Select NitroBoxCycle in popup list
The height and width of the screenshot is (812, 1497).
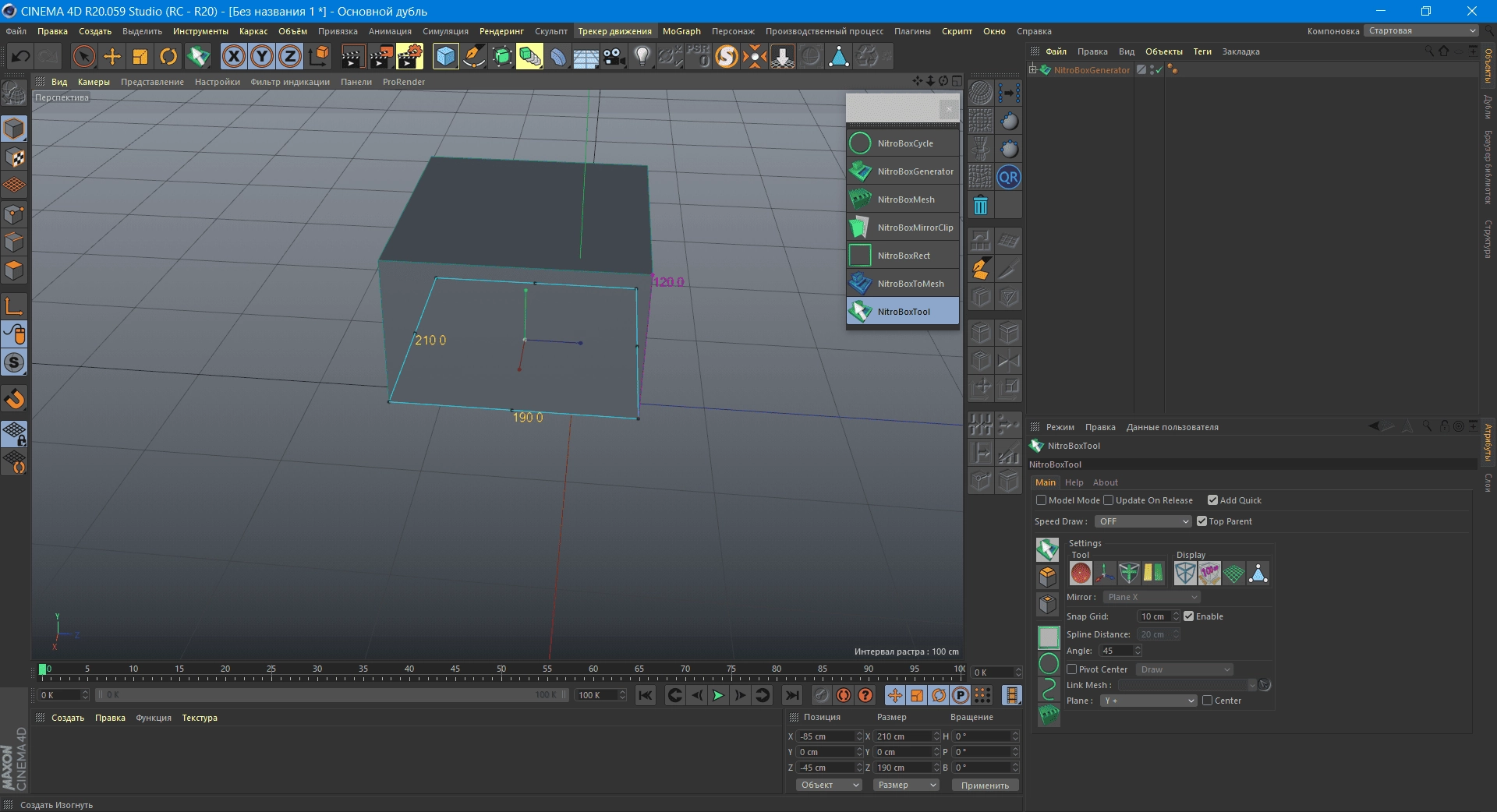pyautogui.click(x=903, y=143)
